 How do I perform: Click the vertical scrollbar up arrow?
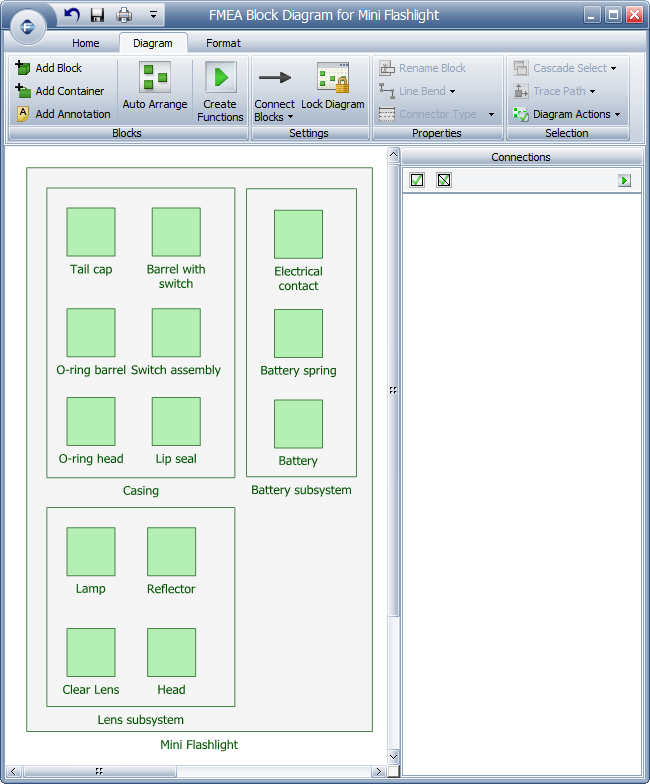pos(394,156)
